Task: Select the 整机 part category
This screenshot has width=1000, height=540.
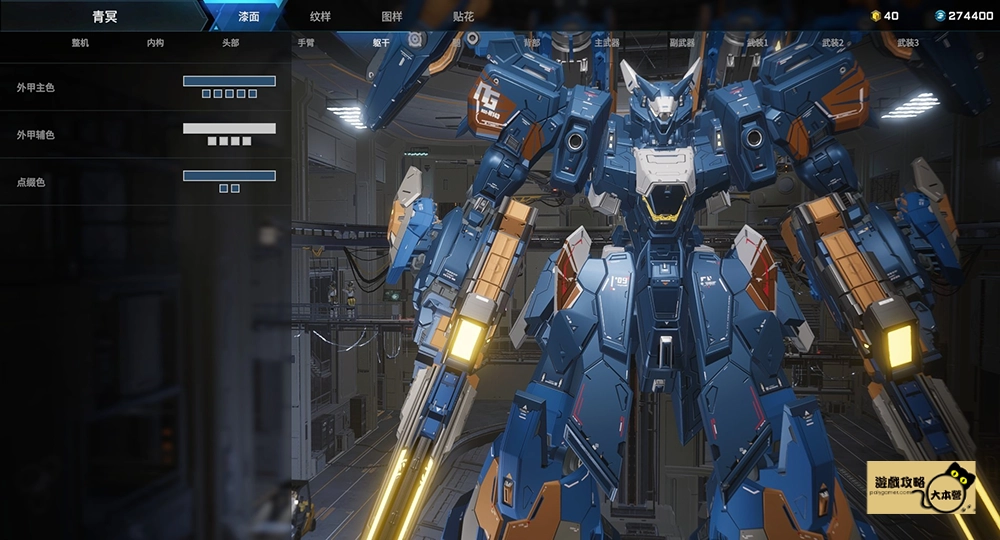Action: point(80,43)
